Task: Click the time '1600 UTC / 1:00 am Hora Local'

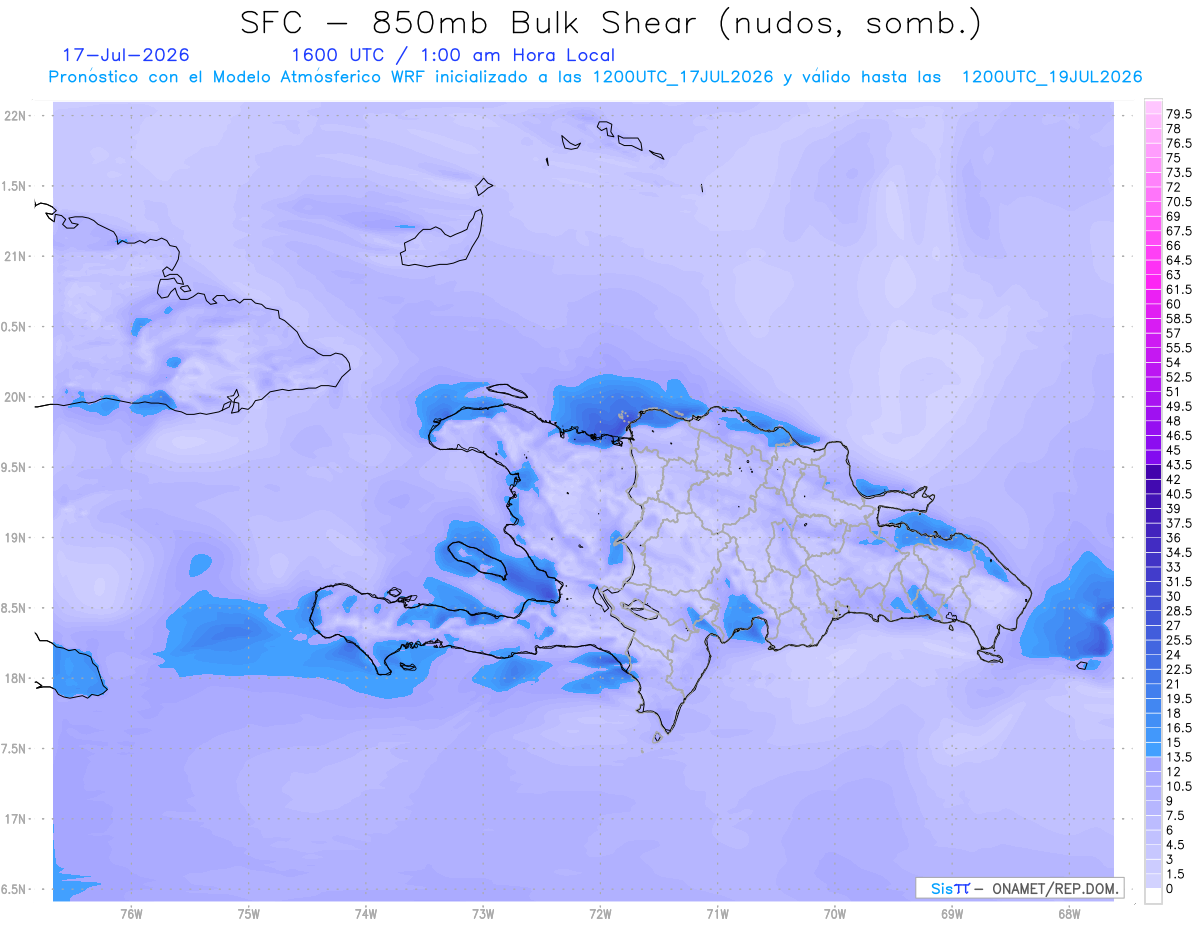Action: point(453,55)
